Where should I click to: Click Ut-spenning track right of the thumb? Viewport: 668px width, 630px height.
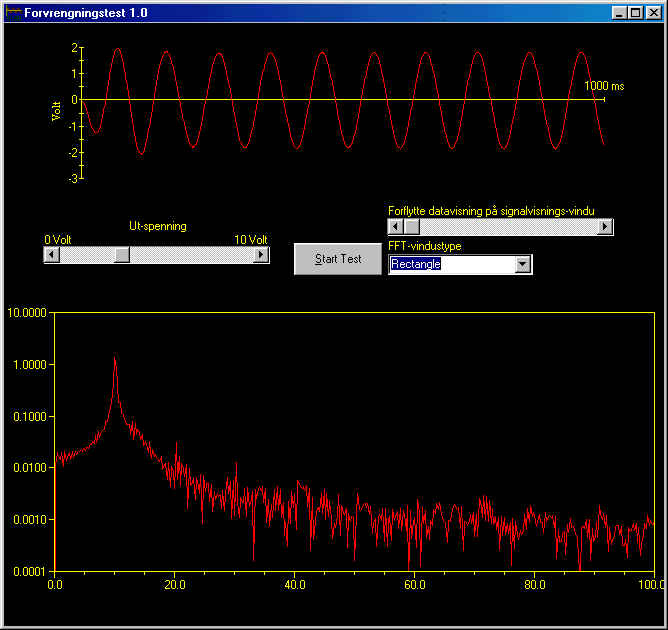(x=190, y=255)
